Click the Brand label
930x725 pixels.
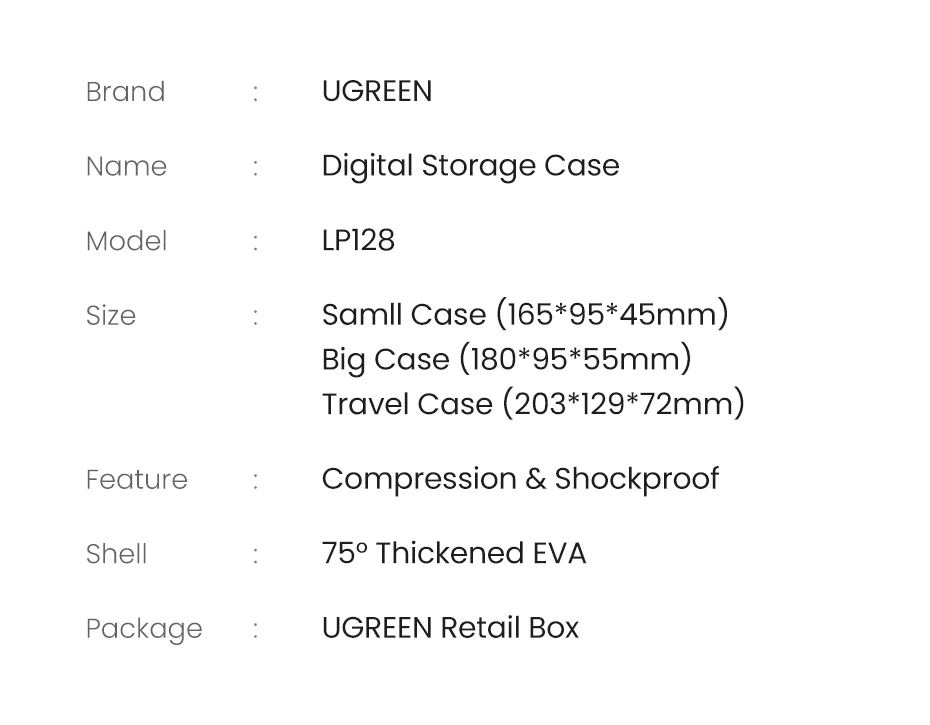[125, 92]
